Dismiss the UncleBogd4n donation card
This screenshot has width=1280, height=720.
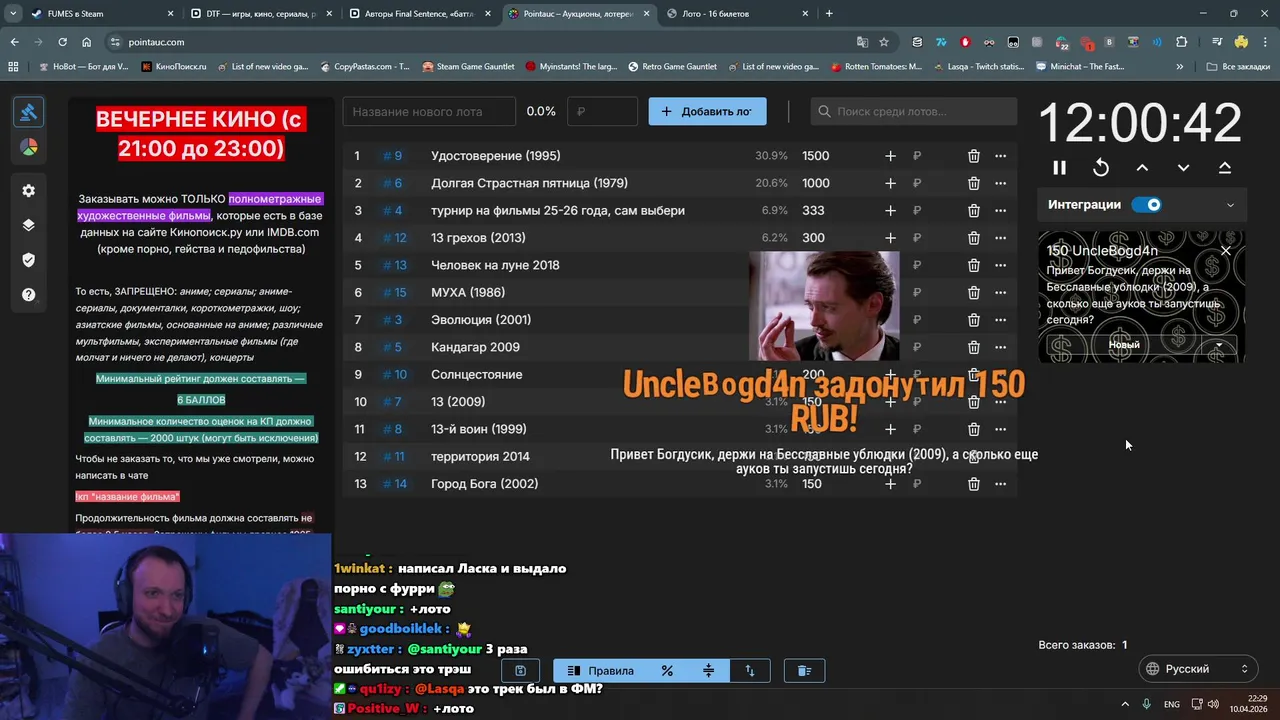pos(1226,250)
